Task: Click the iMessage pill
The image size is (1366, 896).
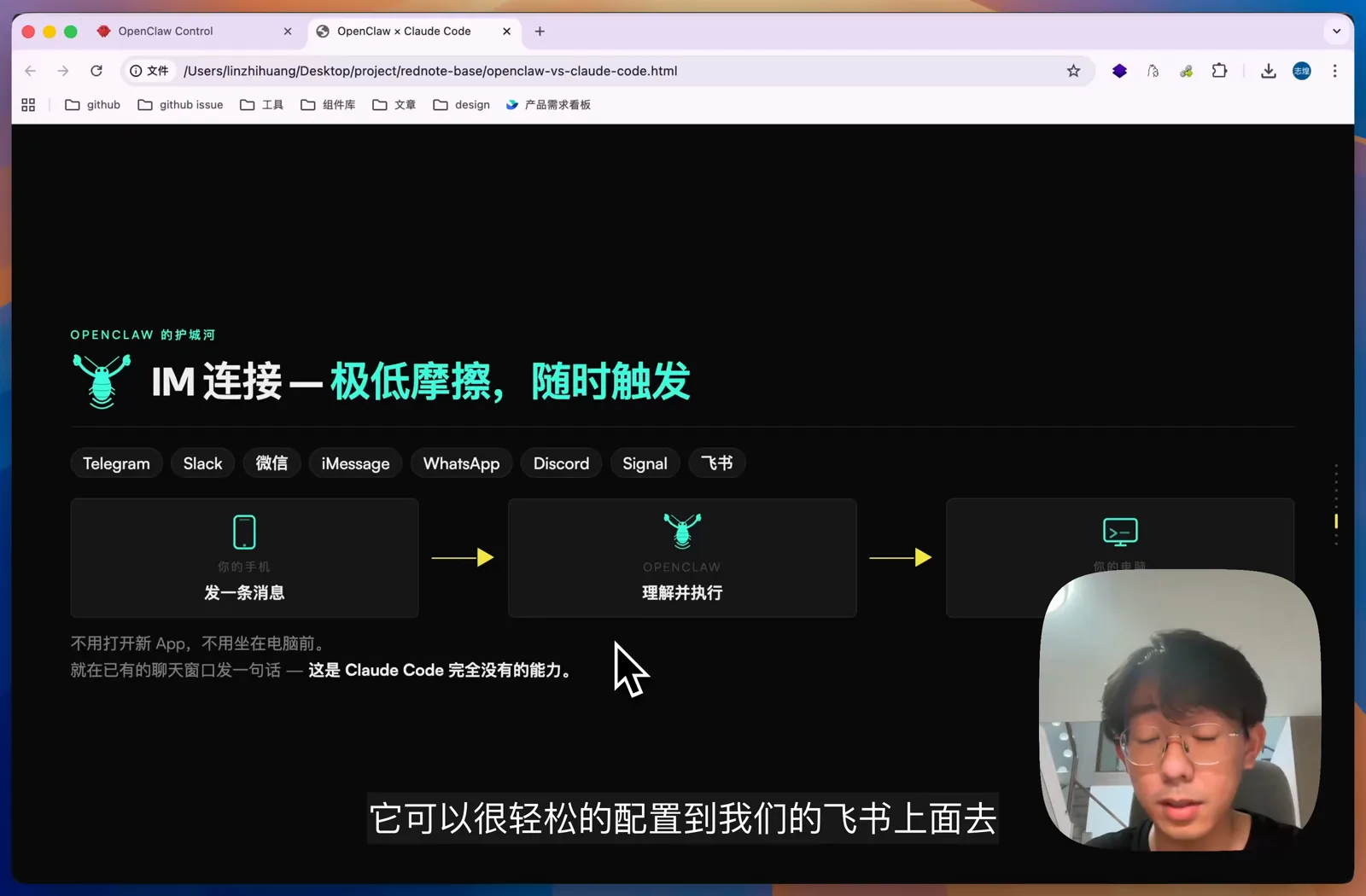Action: [355, 463]
